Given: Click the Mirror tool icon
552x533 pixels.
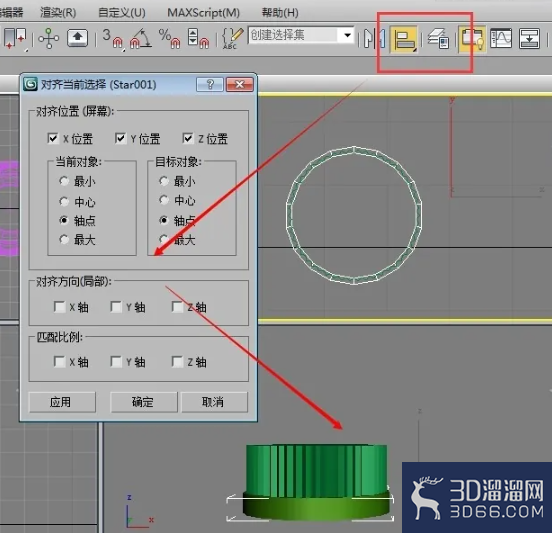Looking at the screenshot, I should [x=374, y=38].
